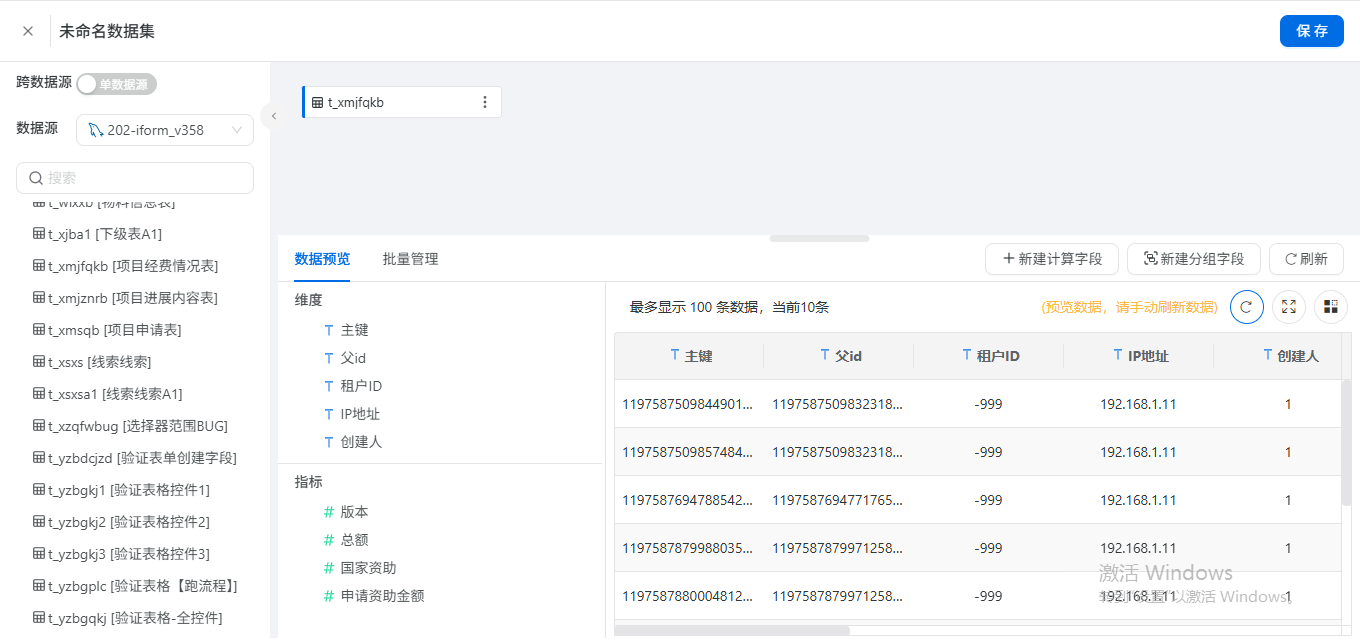The height and width of the screenshot is (641, 1360).
Task: Click table icon beside t_xsxs row
Action: point(39,362)
